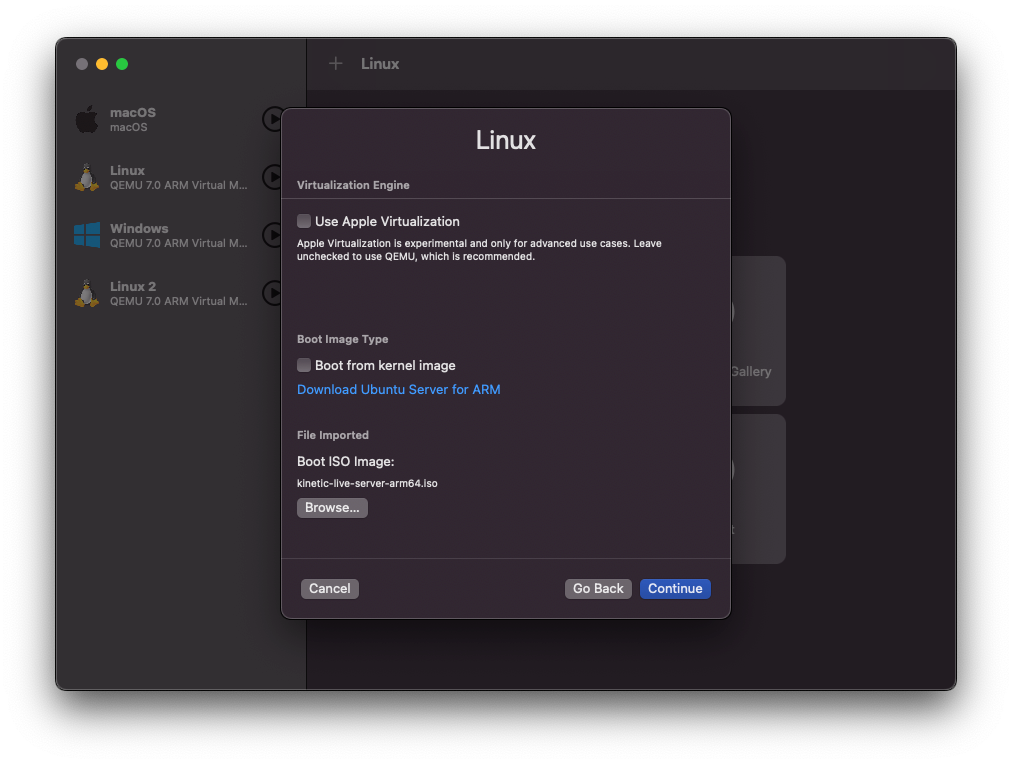Run the Linux 2 VM play button
Screen dimensions: 1012x764
coord(273,293)
